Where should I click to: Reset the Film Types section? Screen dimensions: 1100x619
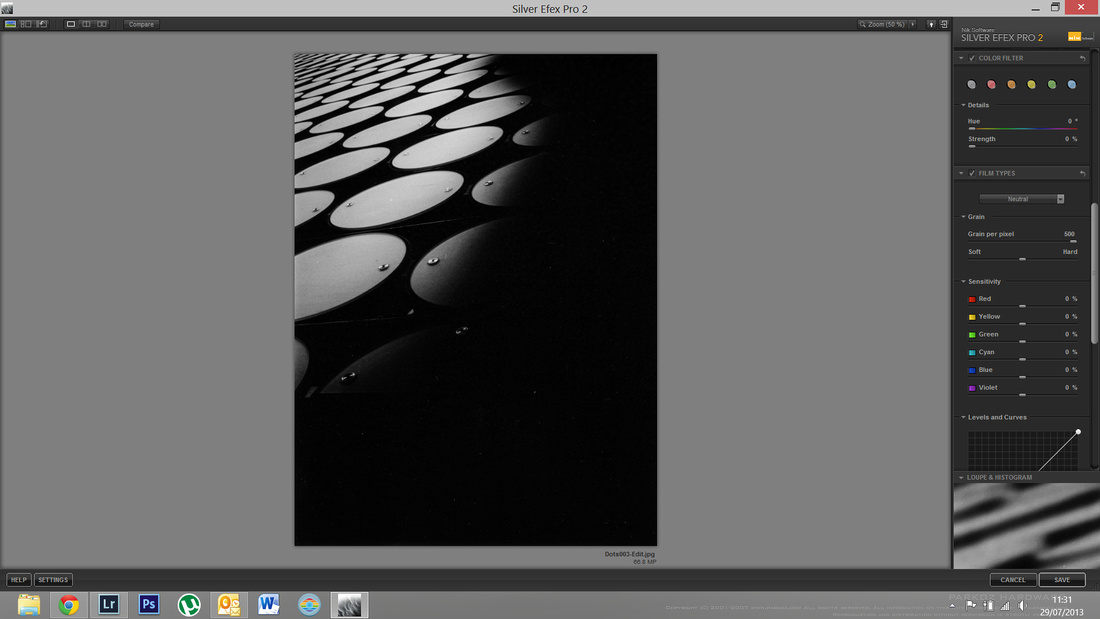(x=1082, y=173)
